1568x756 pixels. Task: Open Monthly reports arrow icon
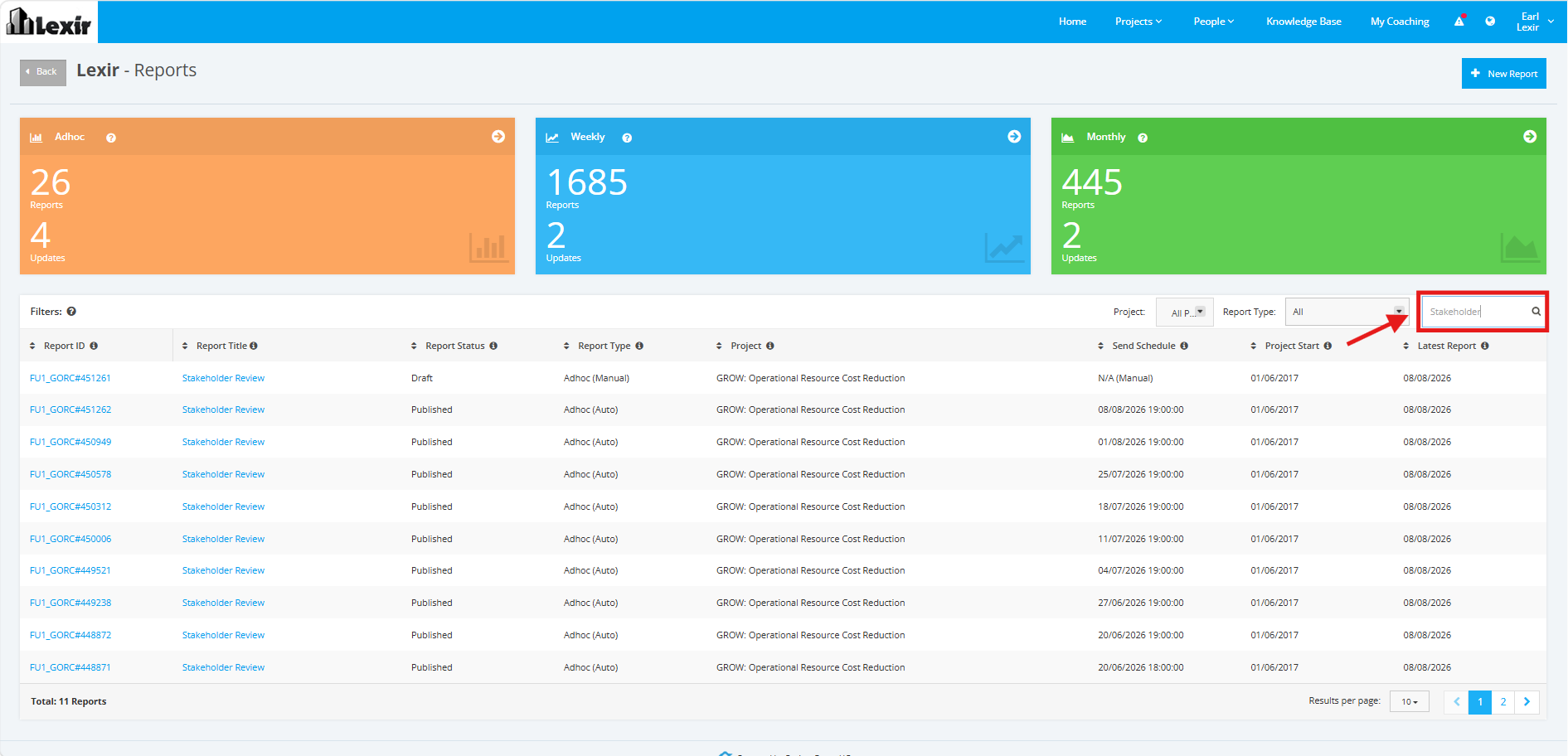(x=1530, y=137)
